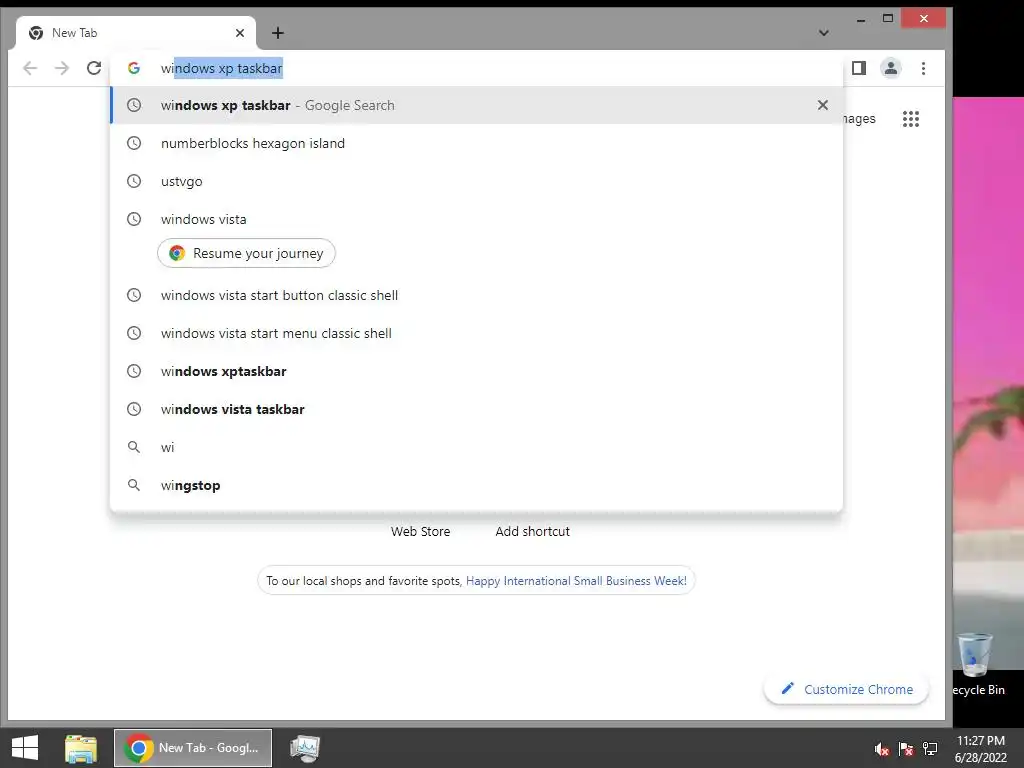This screenshot has width=1024, height=768.
Task: Open the monitor app in the taskbar
Action: tap(305, 748)
